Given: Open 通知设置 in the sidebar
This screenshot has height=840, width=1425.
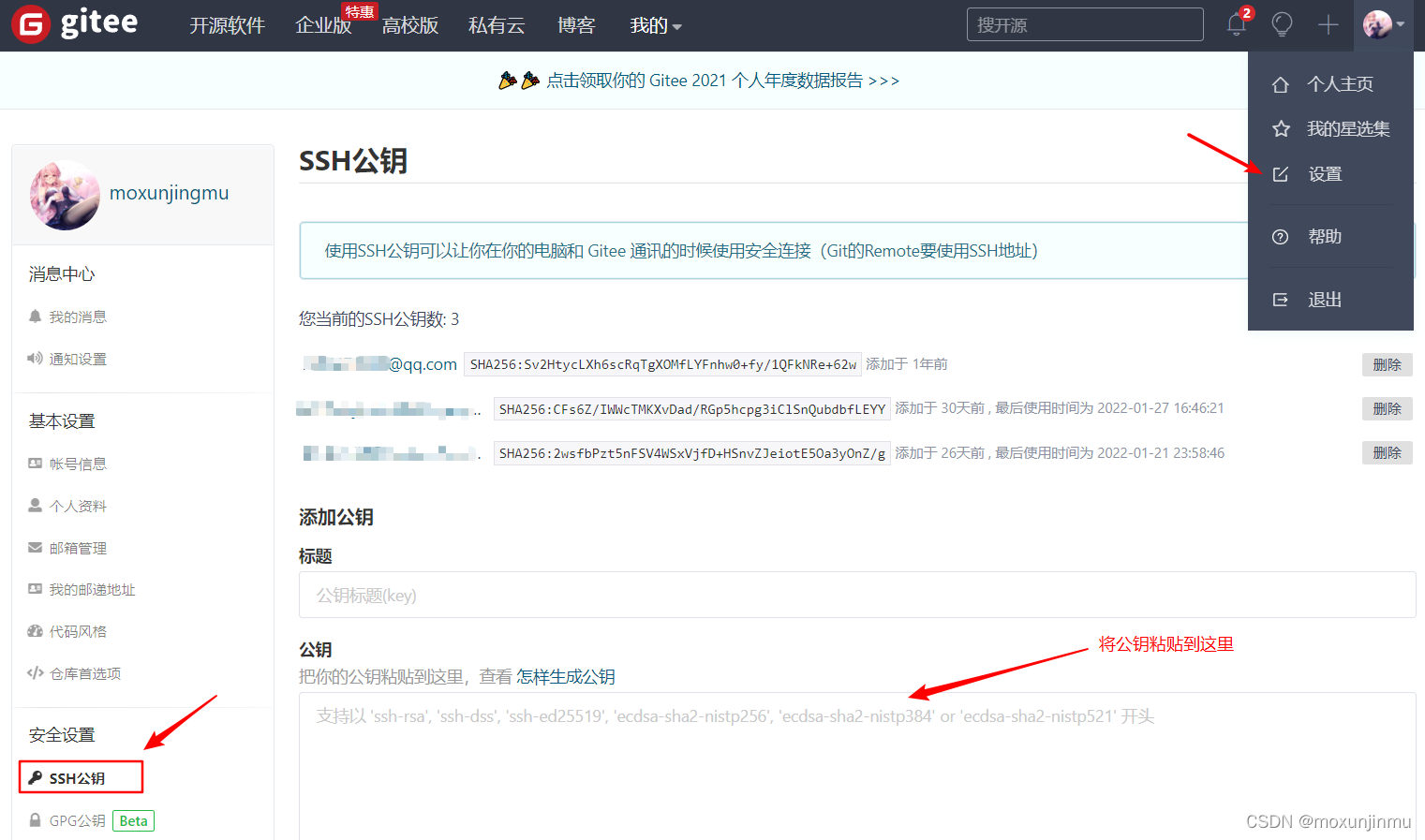Looking at the screenshot, I should click(x=78, y=360).
